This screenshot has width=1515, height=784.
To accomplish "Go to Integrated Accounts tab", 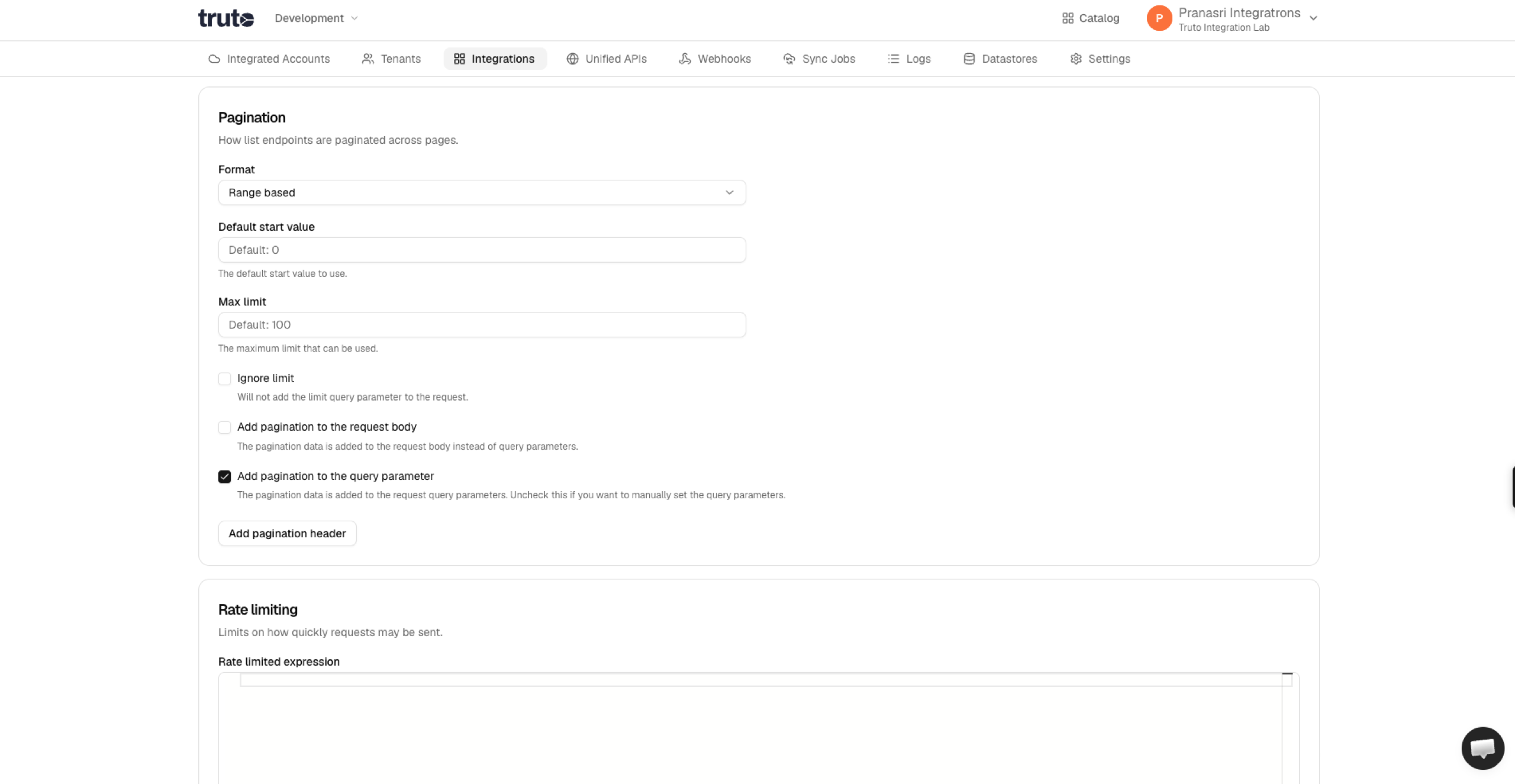I will 269,59.
